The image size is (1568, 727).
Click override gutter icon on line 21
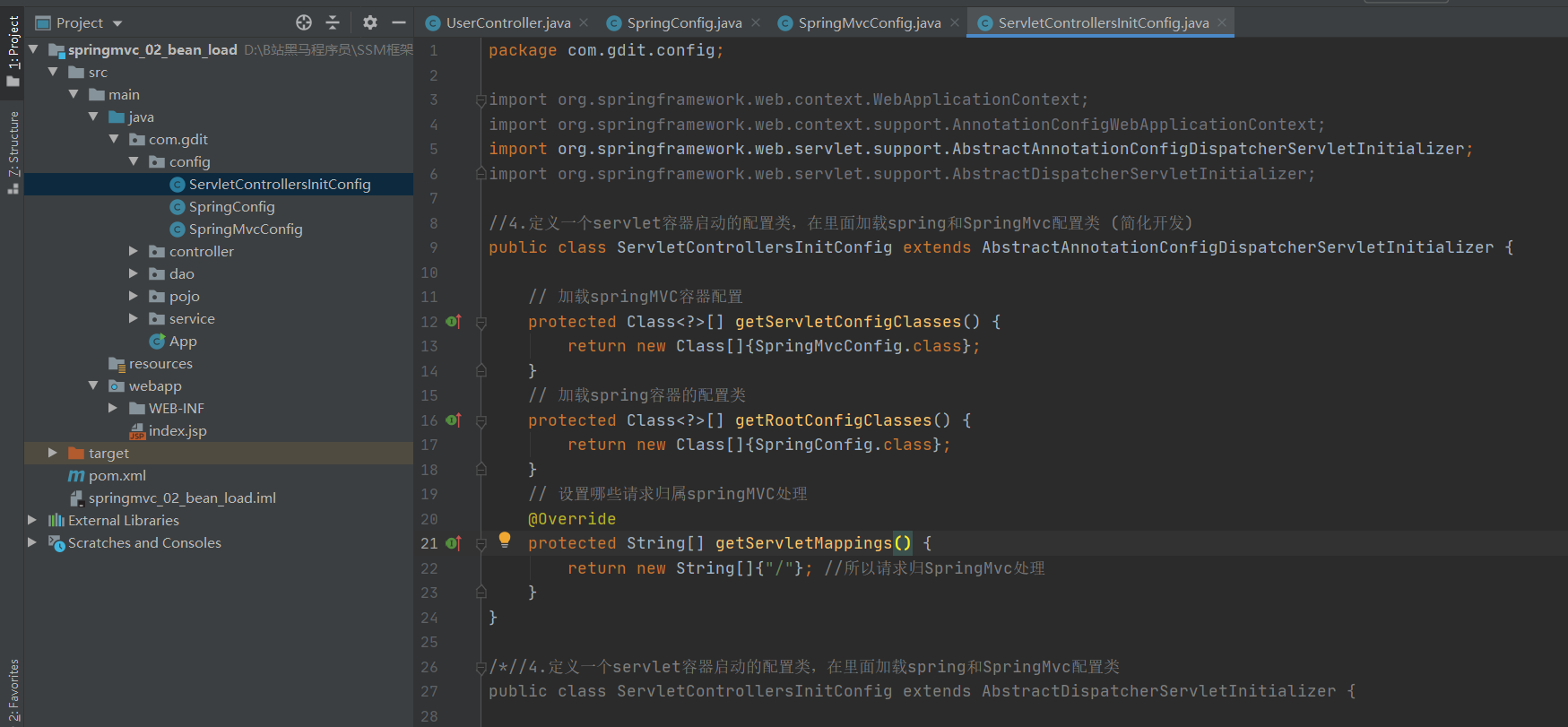pyautogui.click(x=454, y=542)
